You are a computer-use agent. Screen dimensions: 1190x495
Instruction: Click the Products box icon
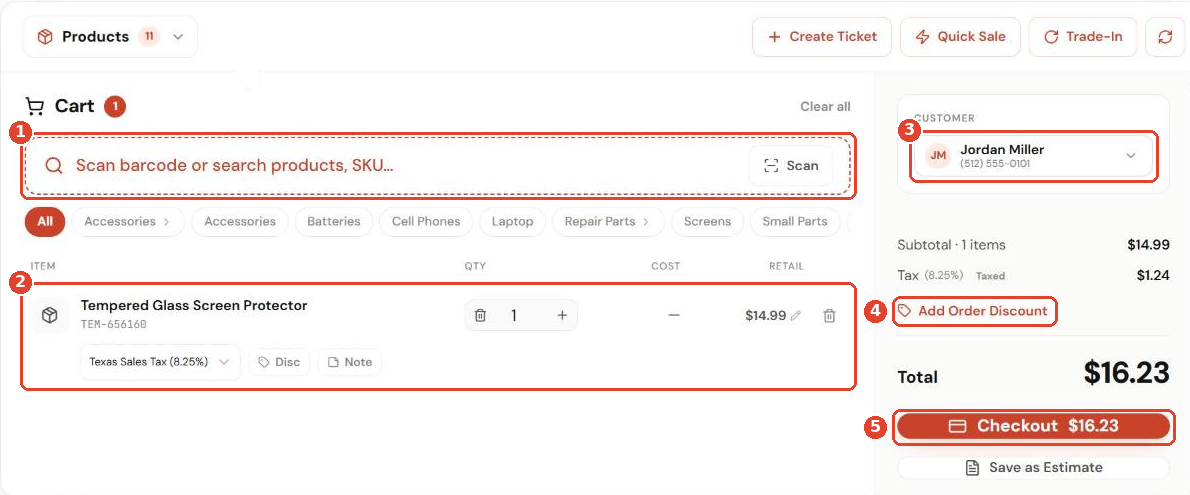46,36
